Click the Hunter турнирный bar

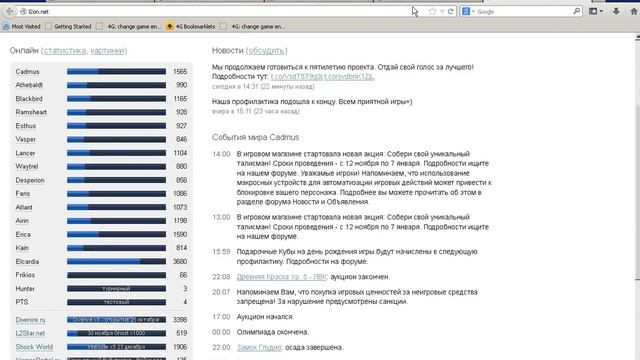point(116,289)
